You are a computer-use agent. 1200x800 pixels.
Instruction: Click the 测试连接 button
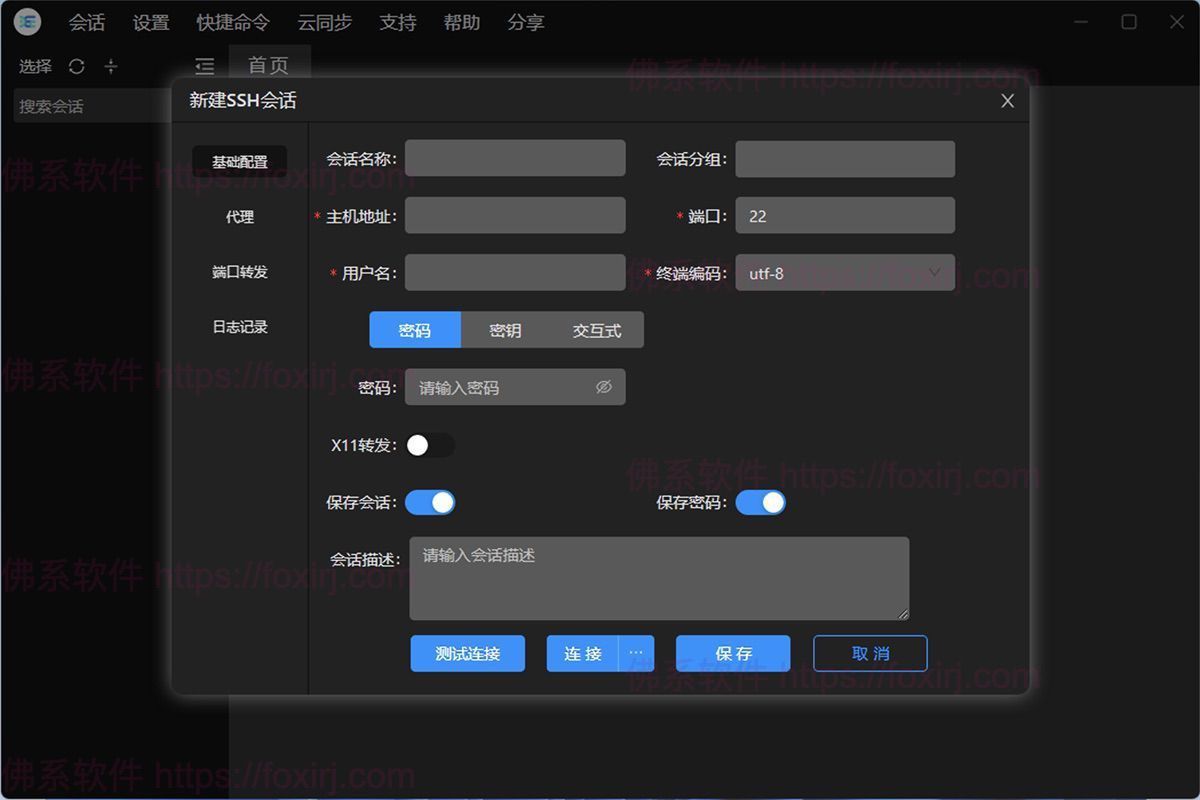(468, 653)
